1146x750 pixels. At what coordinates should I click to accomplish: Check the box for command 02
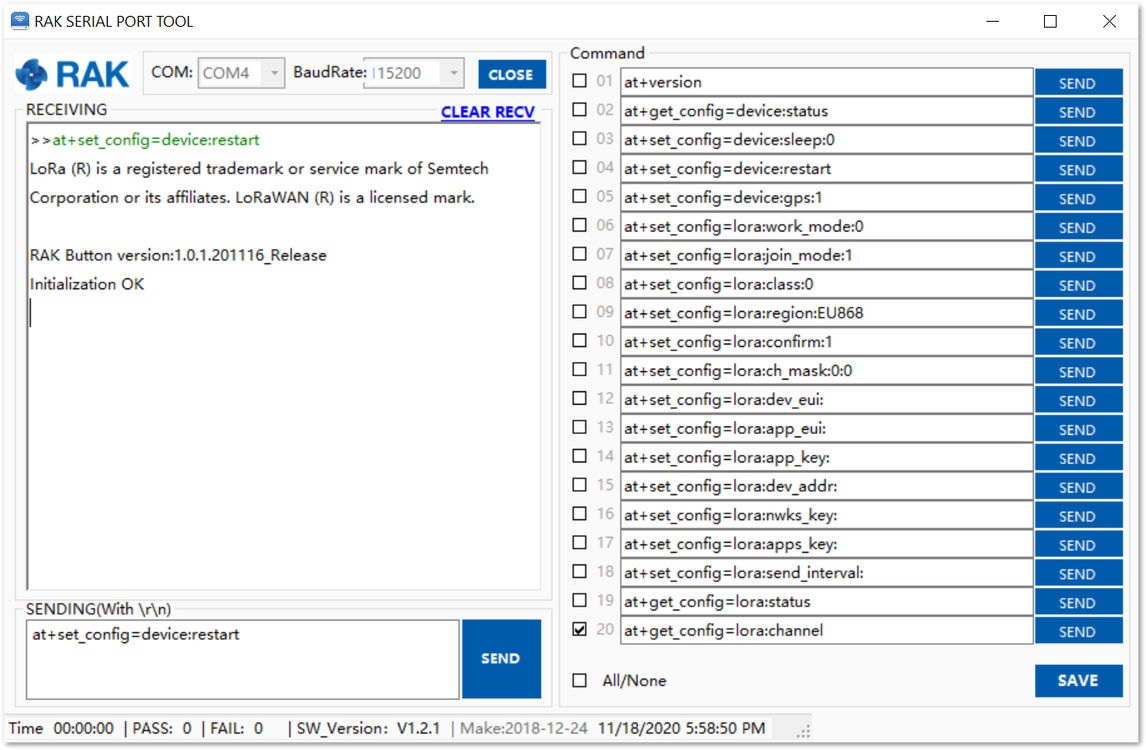580,110
